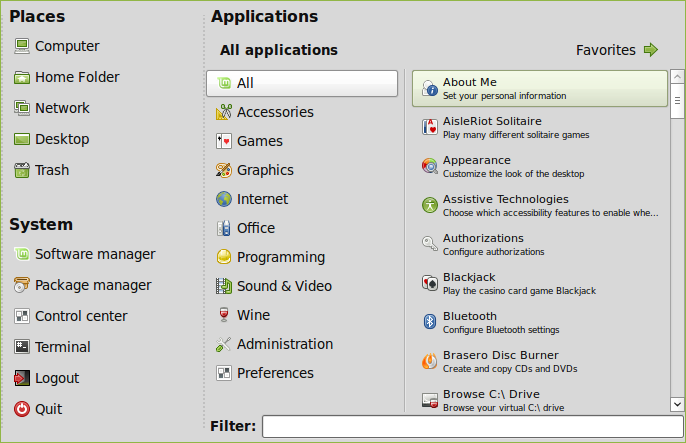Screen dimensions: 686x443
Task: Click the scrollbar slider handle
Action: pyautogui.click(x=677, y=101)
